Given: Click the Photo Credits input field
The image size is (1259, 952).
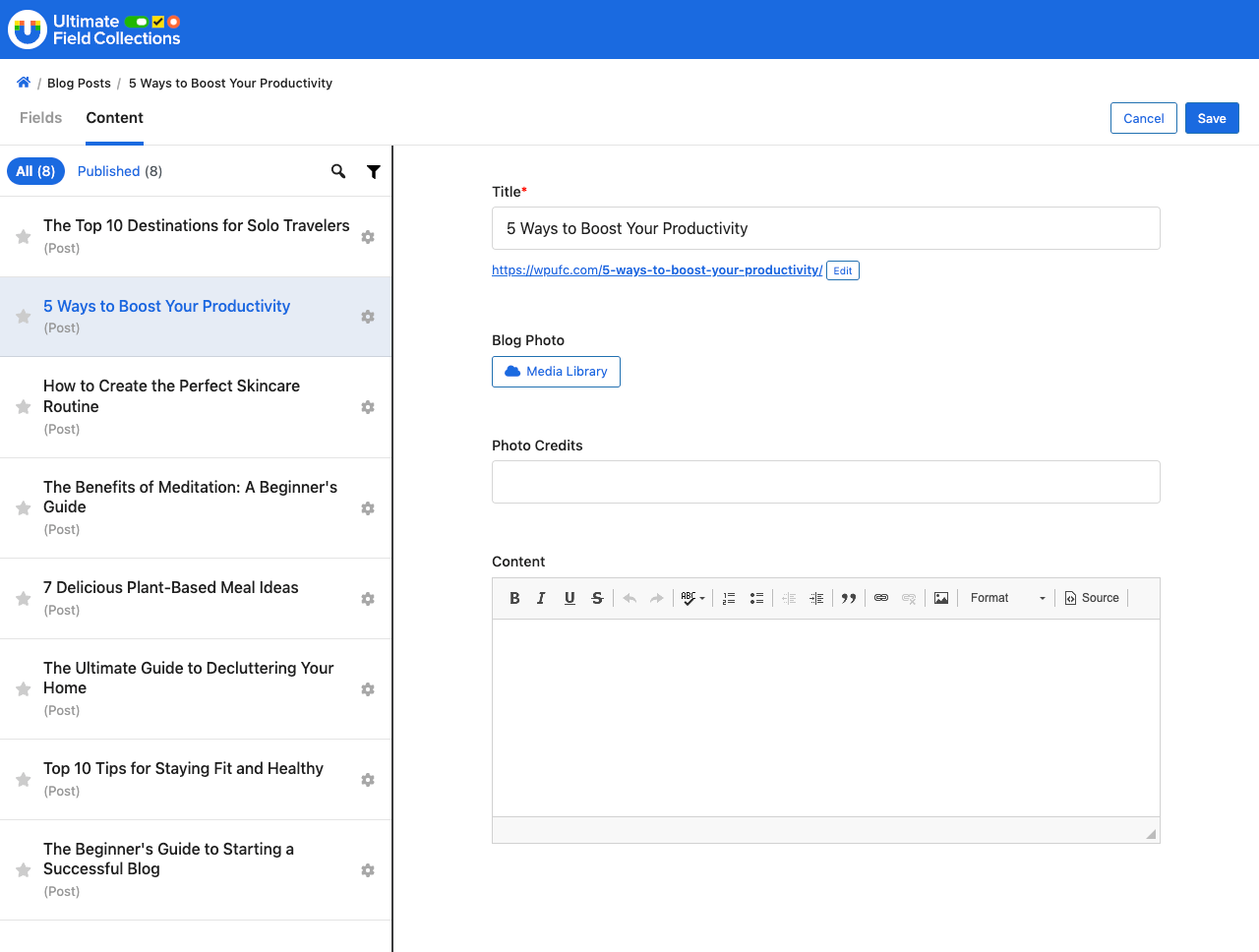Looking at the screenshot, I should (x=826, y=482).
